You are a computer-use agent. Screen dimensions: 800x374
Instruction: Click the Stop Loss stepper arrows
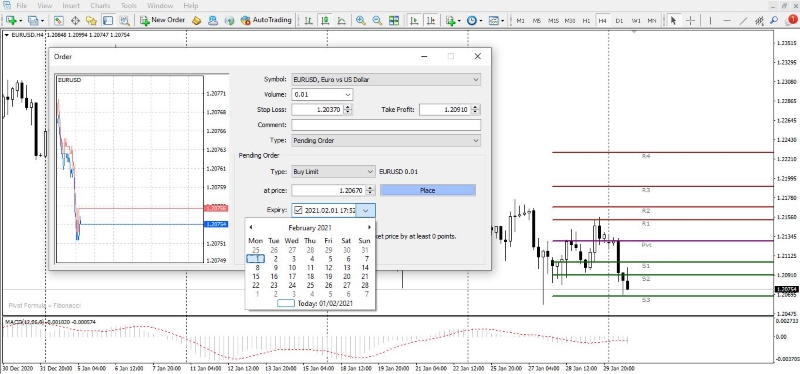point(348,110)
